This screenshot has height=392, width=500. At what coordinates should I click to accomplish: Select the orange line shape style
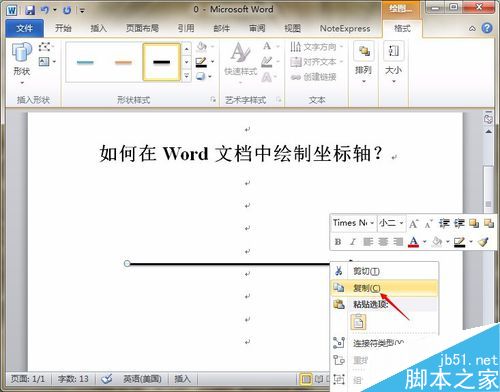click(x=123, y=62)
